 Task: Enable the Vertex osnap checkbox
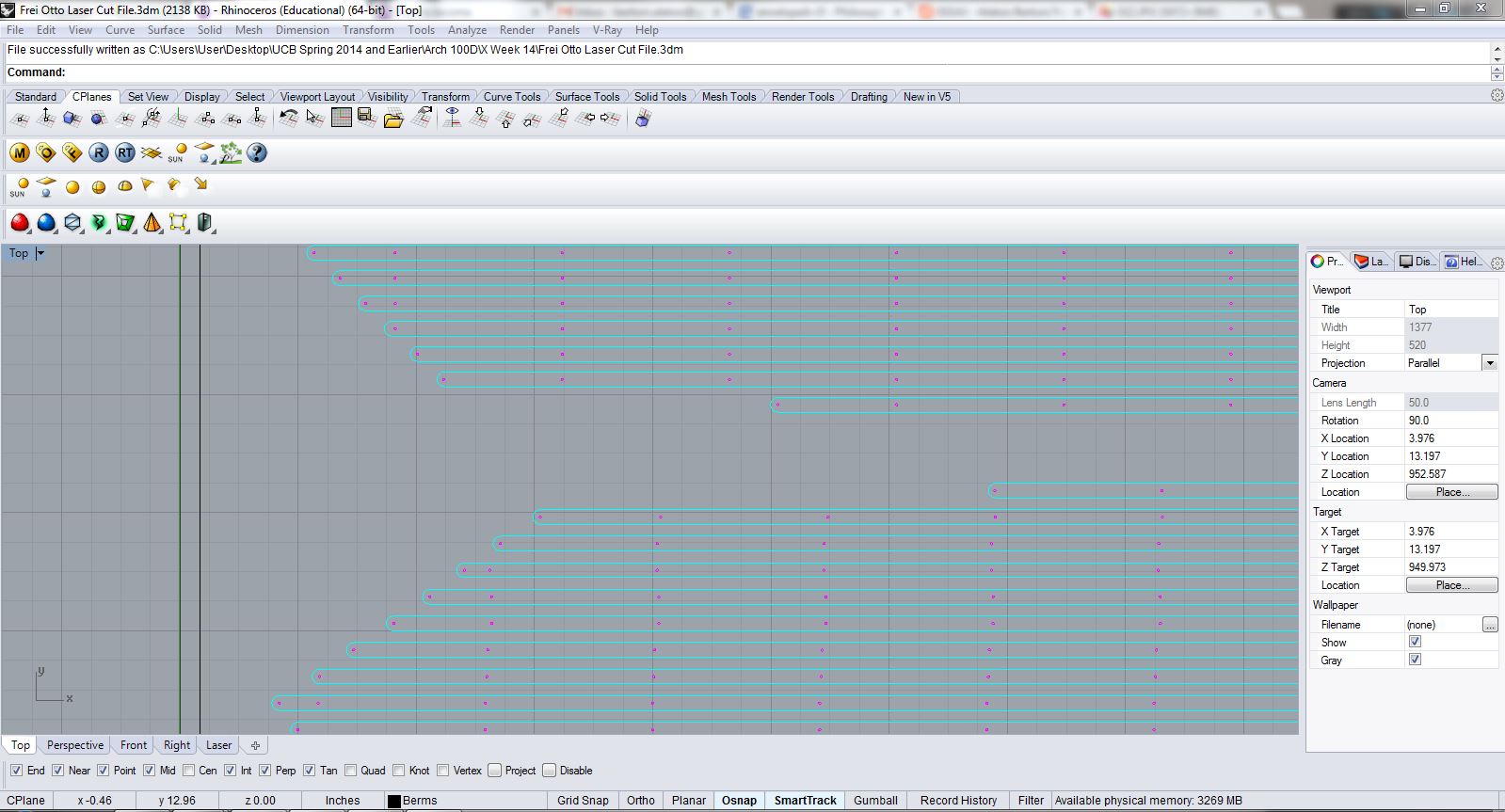[x=443, y=771]
